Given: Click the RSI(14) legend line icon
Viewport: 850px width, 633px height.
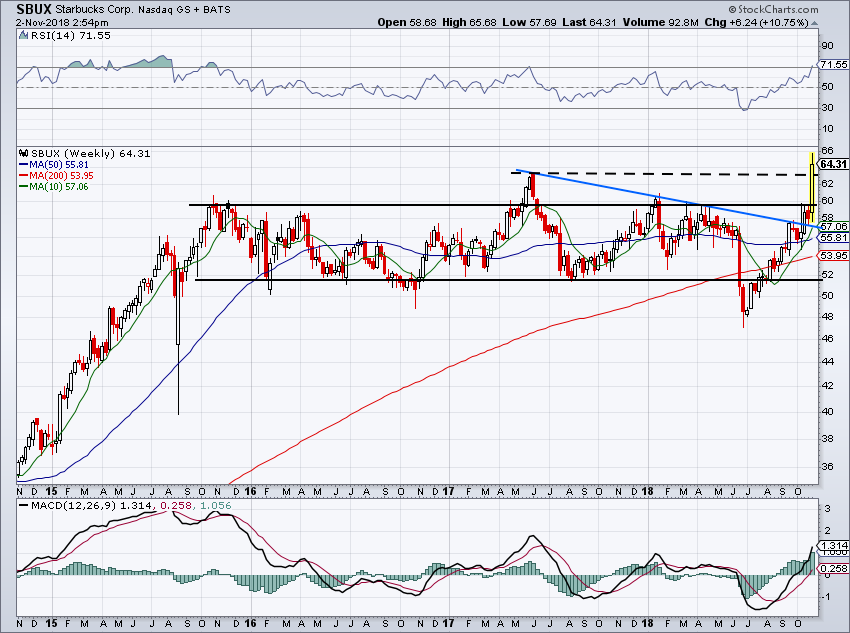Looking at the screenshot, I should [x=23, y=35].
